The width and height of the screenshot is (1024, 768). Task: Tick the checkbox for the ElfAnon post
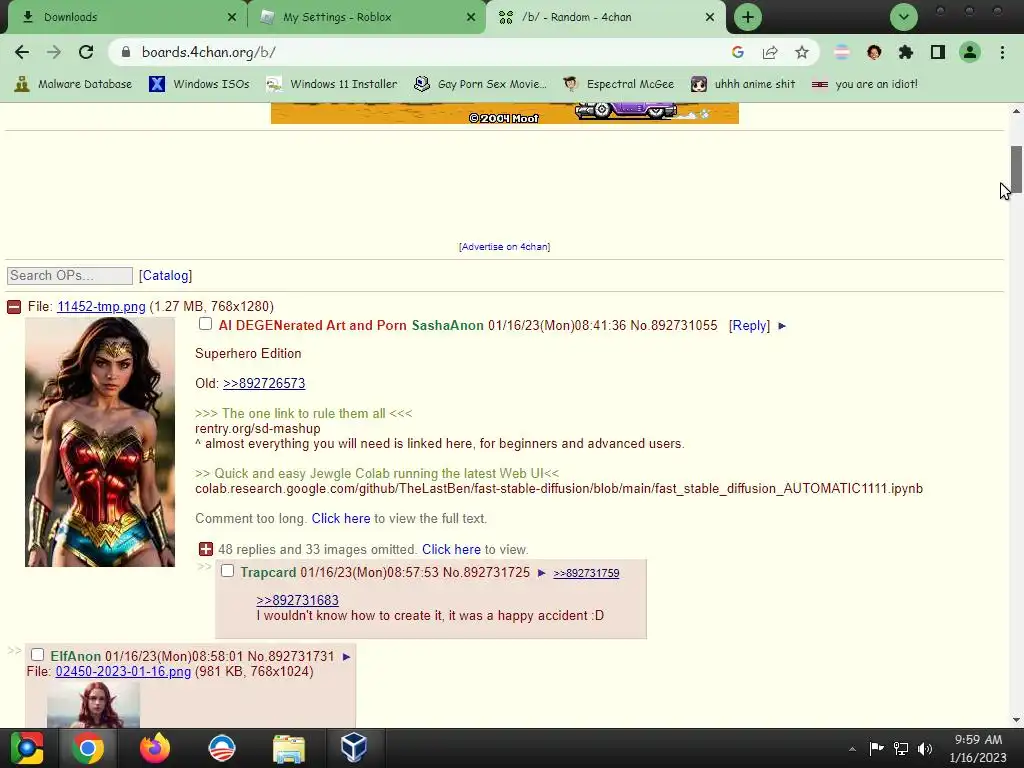point(37,654)
